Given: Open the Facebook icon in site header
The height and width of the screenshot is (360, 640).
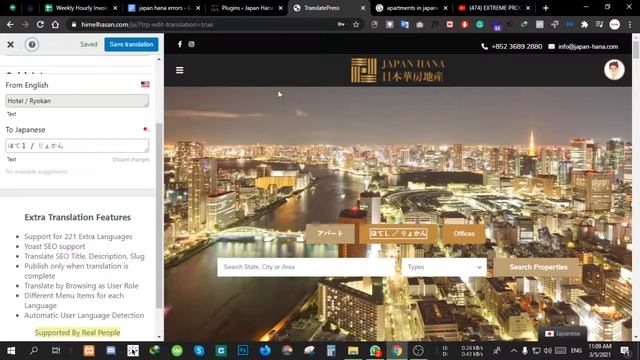Looking at the screenshot, I should 180,44.
